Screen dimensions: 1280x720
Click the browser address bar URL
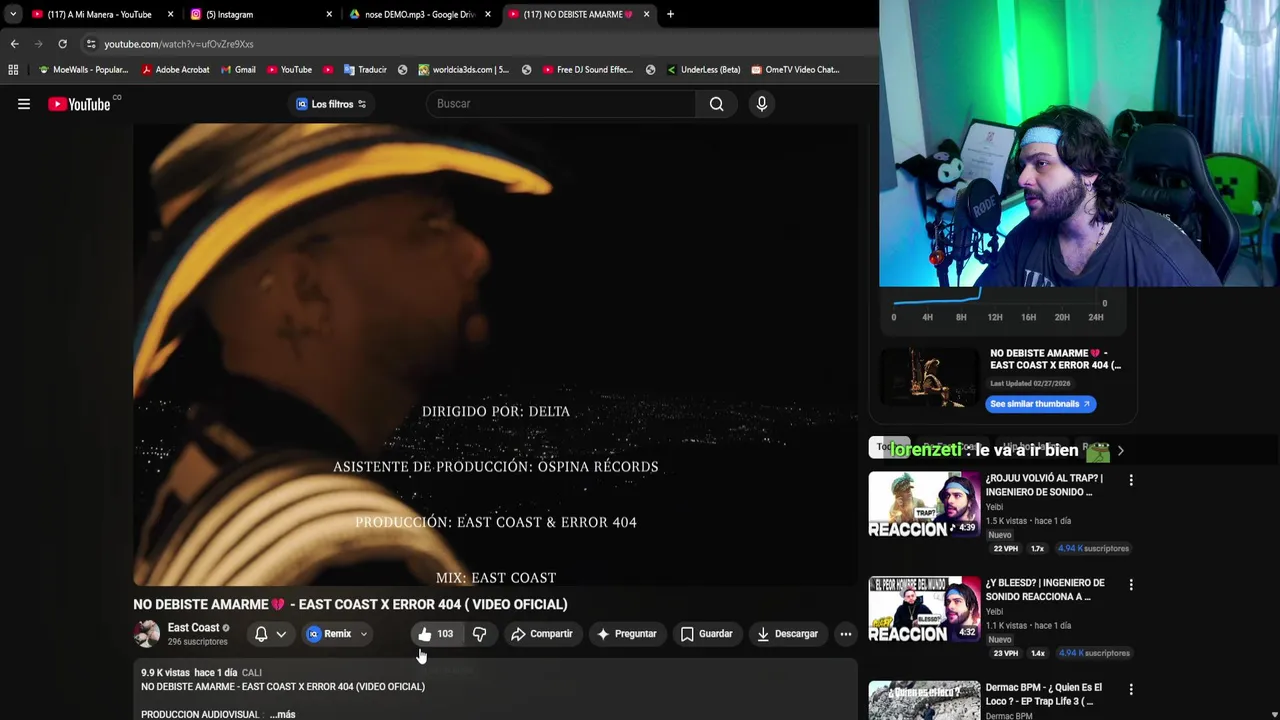[179, 44]
